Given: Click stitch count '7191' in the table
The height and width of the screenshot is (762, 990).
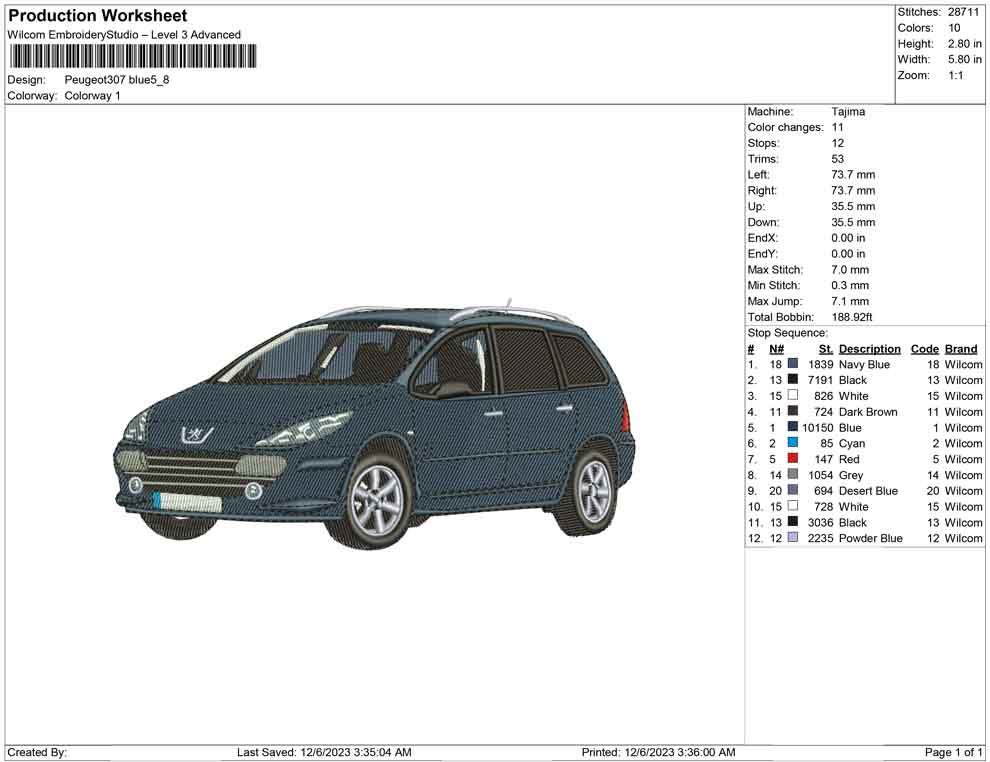Looking at the screenshot, I should [820, 380].
